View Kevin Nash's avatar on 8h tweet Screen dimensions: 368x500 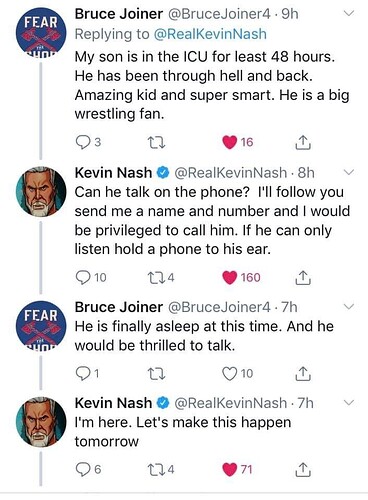(41, 191)
